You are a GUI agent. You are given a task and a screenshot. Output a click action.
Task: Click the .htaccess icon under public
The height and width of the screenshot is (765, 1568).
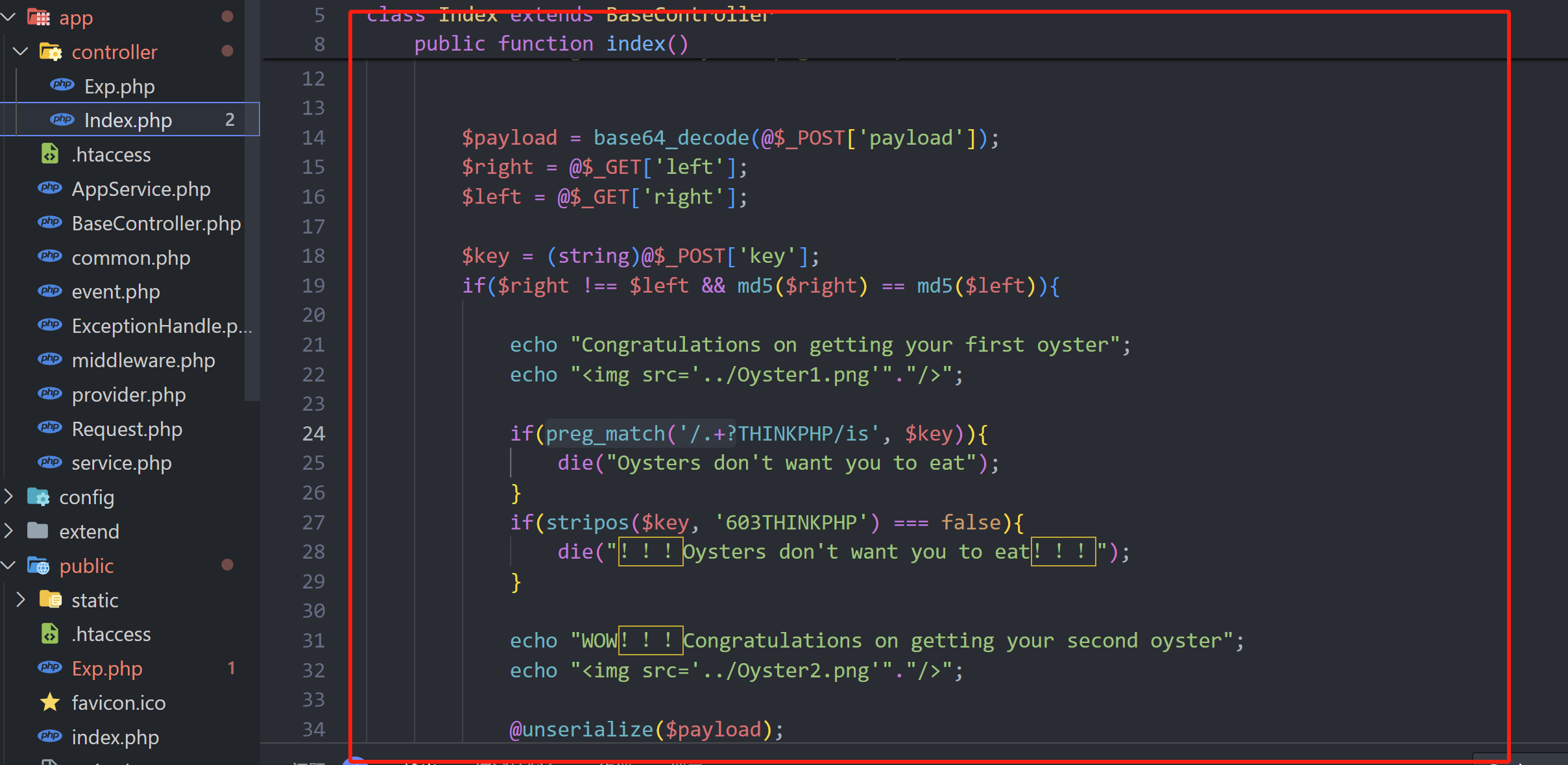[x=50, y=633]
